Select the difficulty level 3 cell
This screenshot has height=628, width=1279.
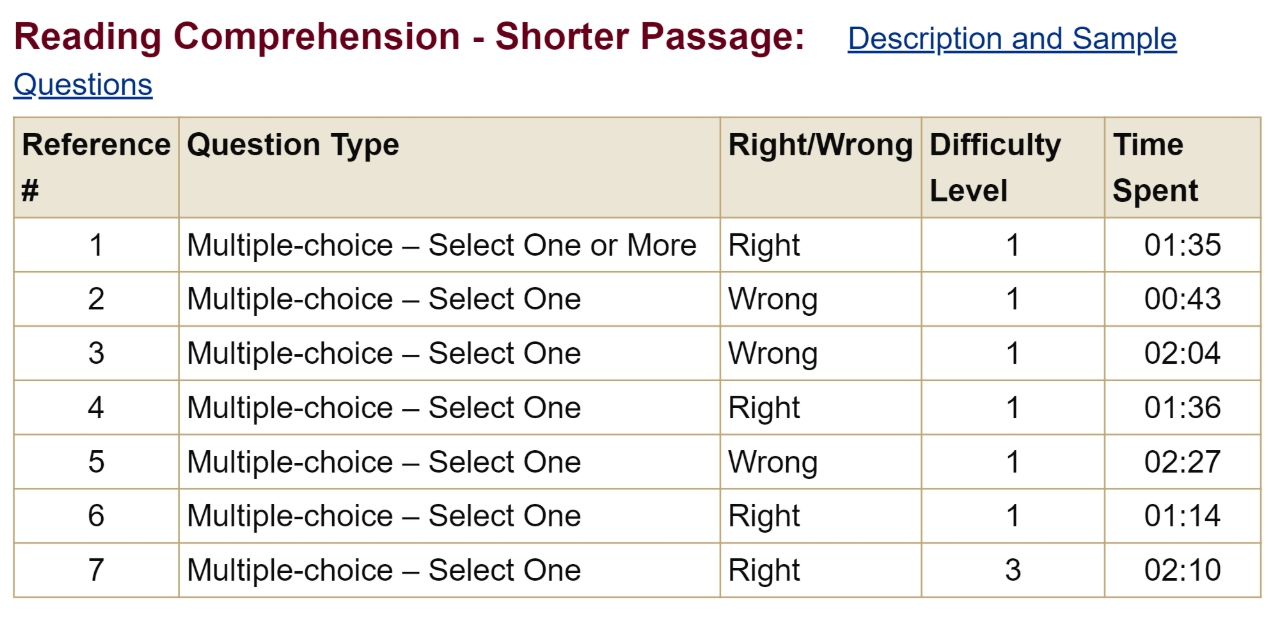[x=1012, y=569]
